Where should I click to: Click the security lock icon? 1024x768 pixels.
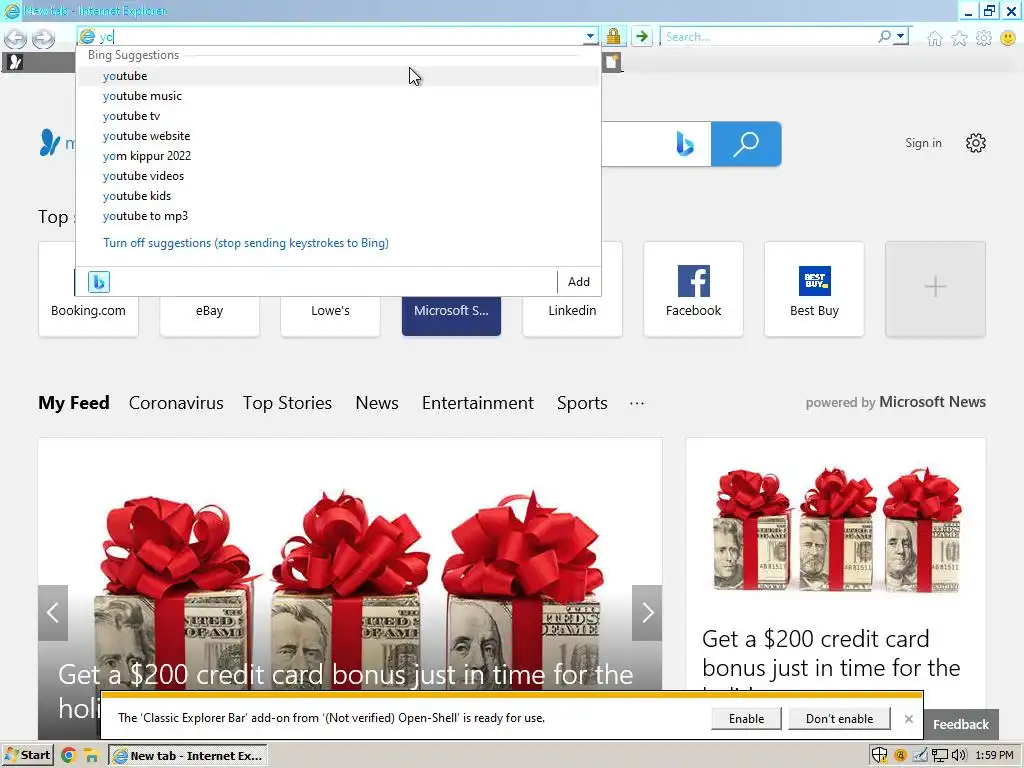tap(613, 37)
